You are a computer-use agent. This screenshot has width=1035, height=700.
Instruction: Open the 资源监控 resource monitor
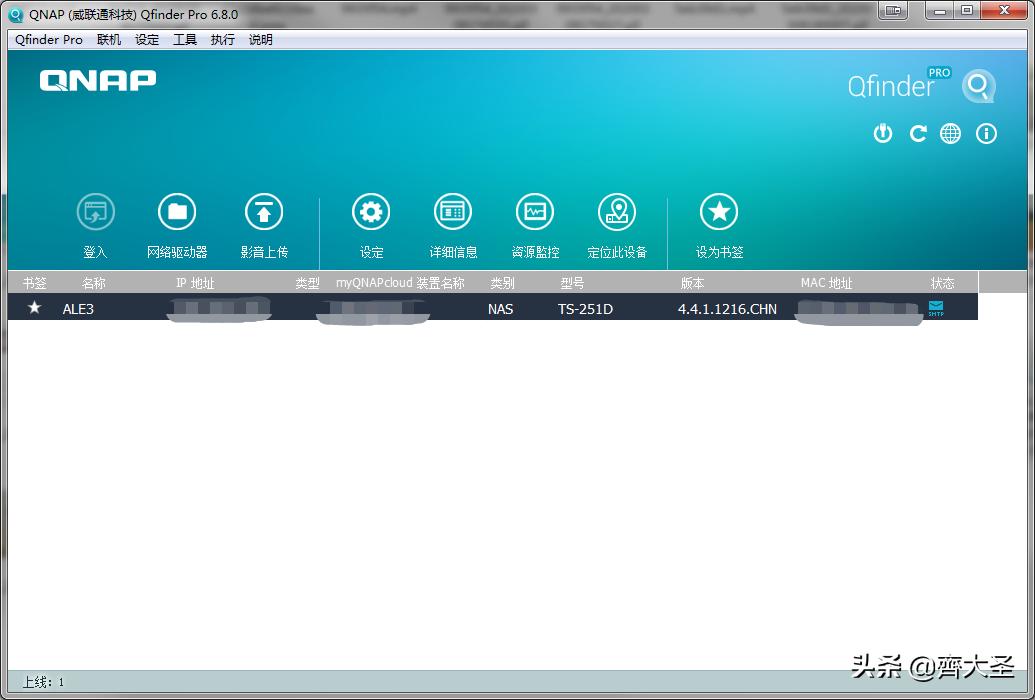coord(535,212)
